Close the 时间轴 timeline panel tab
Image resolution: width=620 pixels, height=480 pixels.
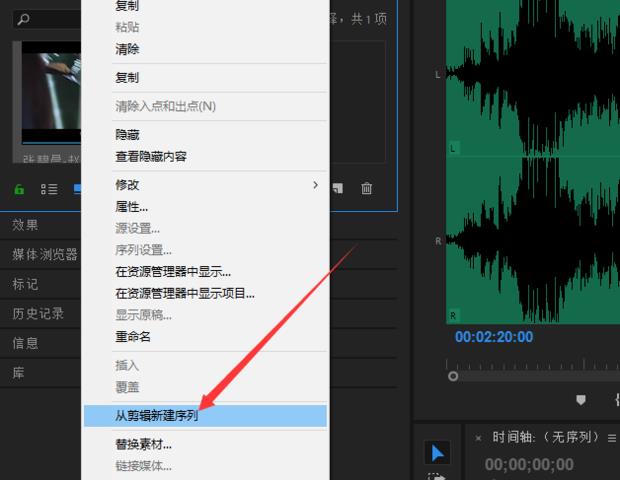(x=478, y=438)
